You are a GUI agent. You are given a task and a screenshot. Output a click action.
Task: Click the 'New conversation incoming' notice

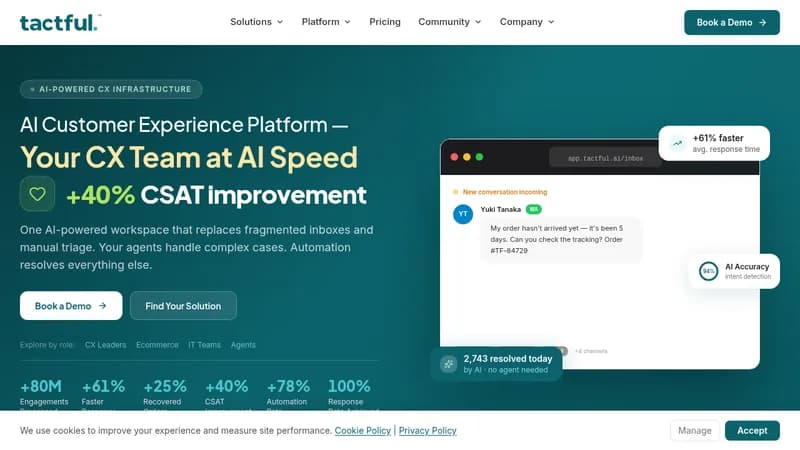(x=505, y=192)
